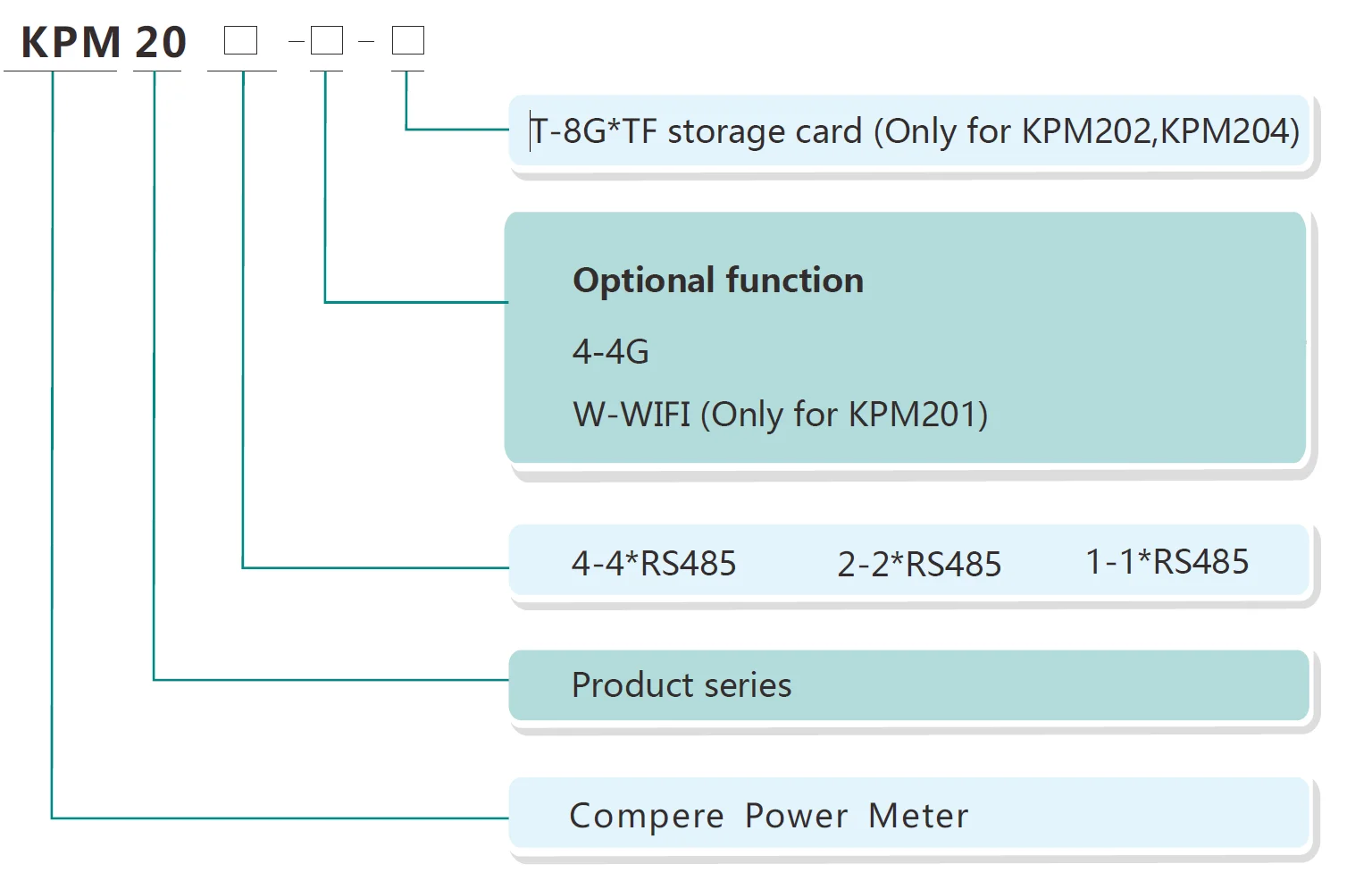
Task: Click the word Compere in bottom box
Action: click(x=647, y=816)
